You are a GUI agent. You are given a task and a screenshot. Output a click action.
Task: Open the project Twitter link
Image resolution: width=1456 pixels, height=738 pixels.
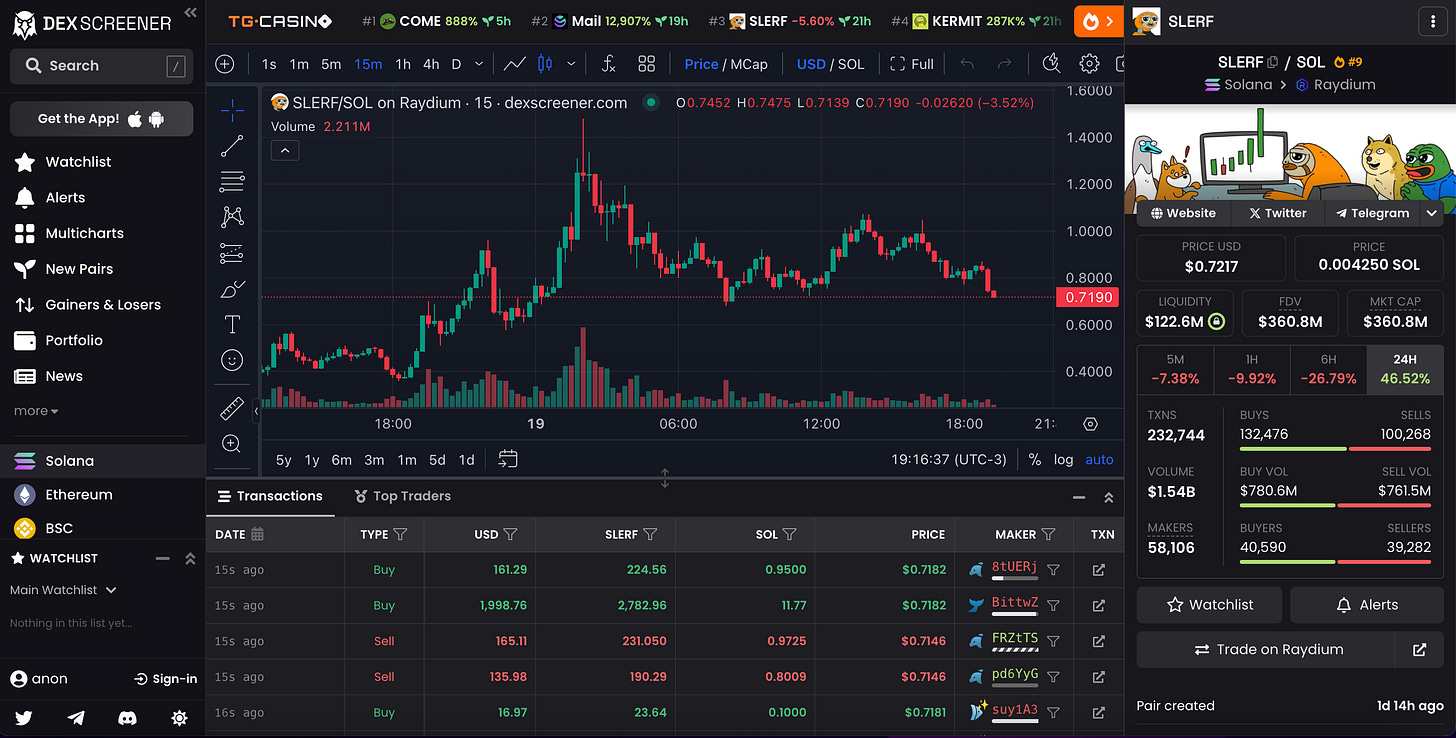1277,213
